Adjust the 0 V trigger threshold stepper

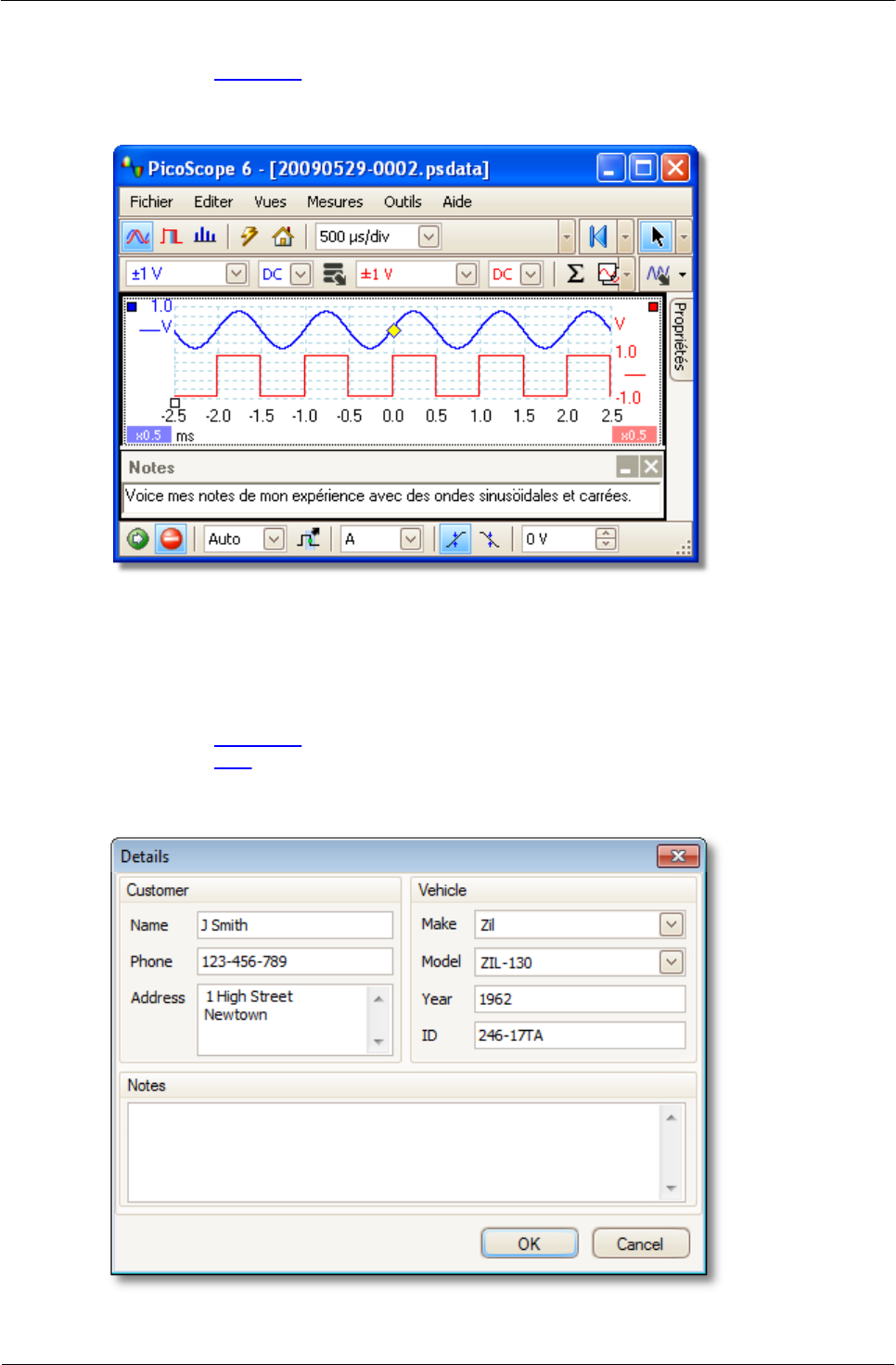606,539
